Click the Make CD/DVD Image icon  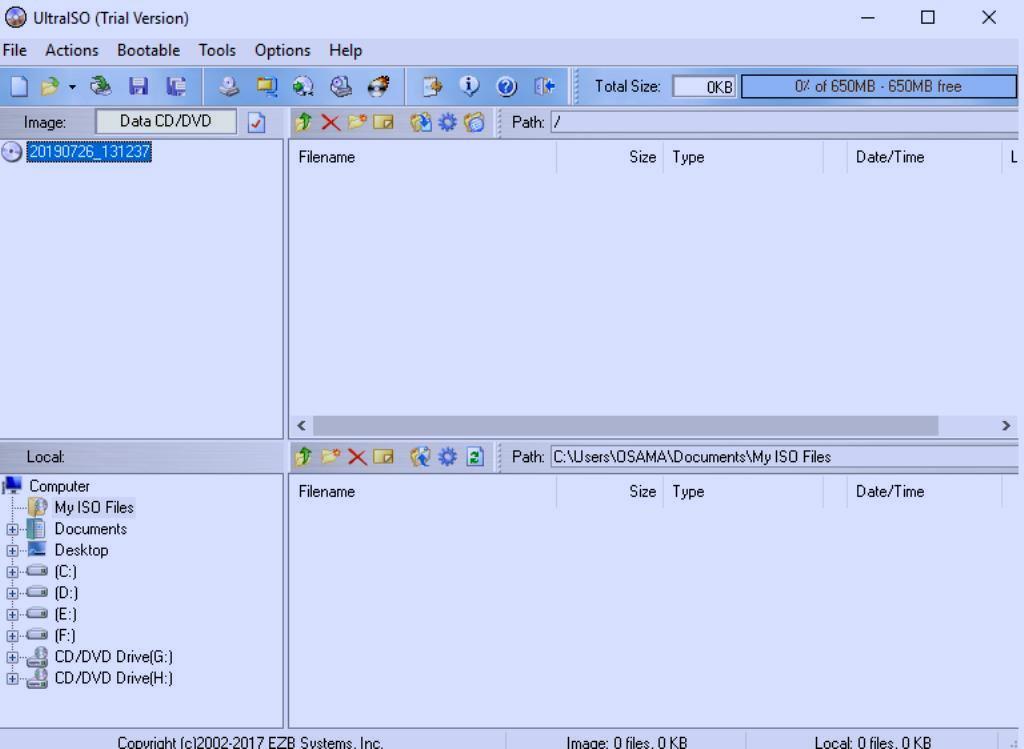tap(229, 86)
